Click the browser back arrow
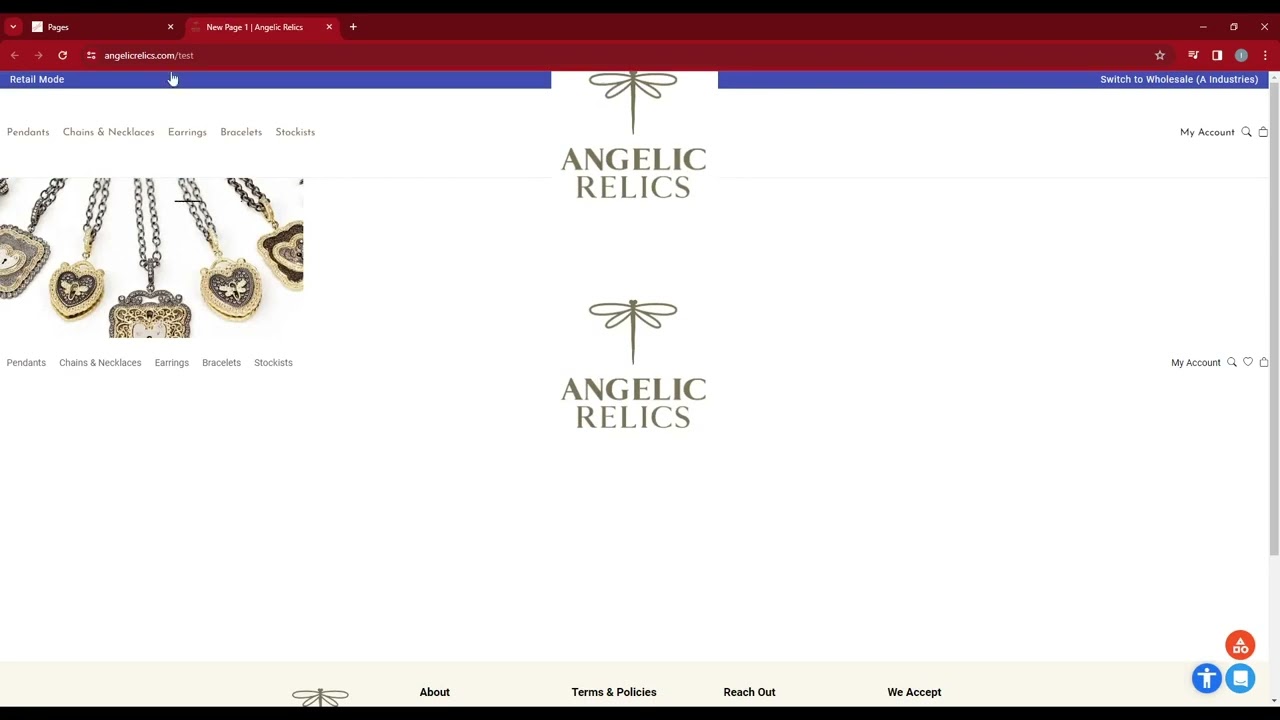The height and width of the screenshot is (720, 1280). click(14, 55)
